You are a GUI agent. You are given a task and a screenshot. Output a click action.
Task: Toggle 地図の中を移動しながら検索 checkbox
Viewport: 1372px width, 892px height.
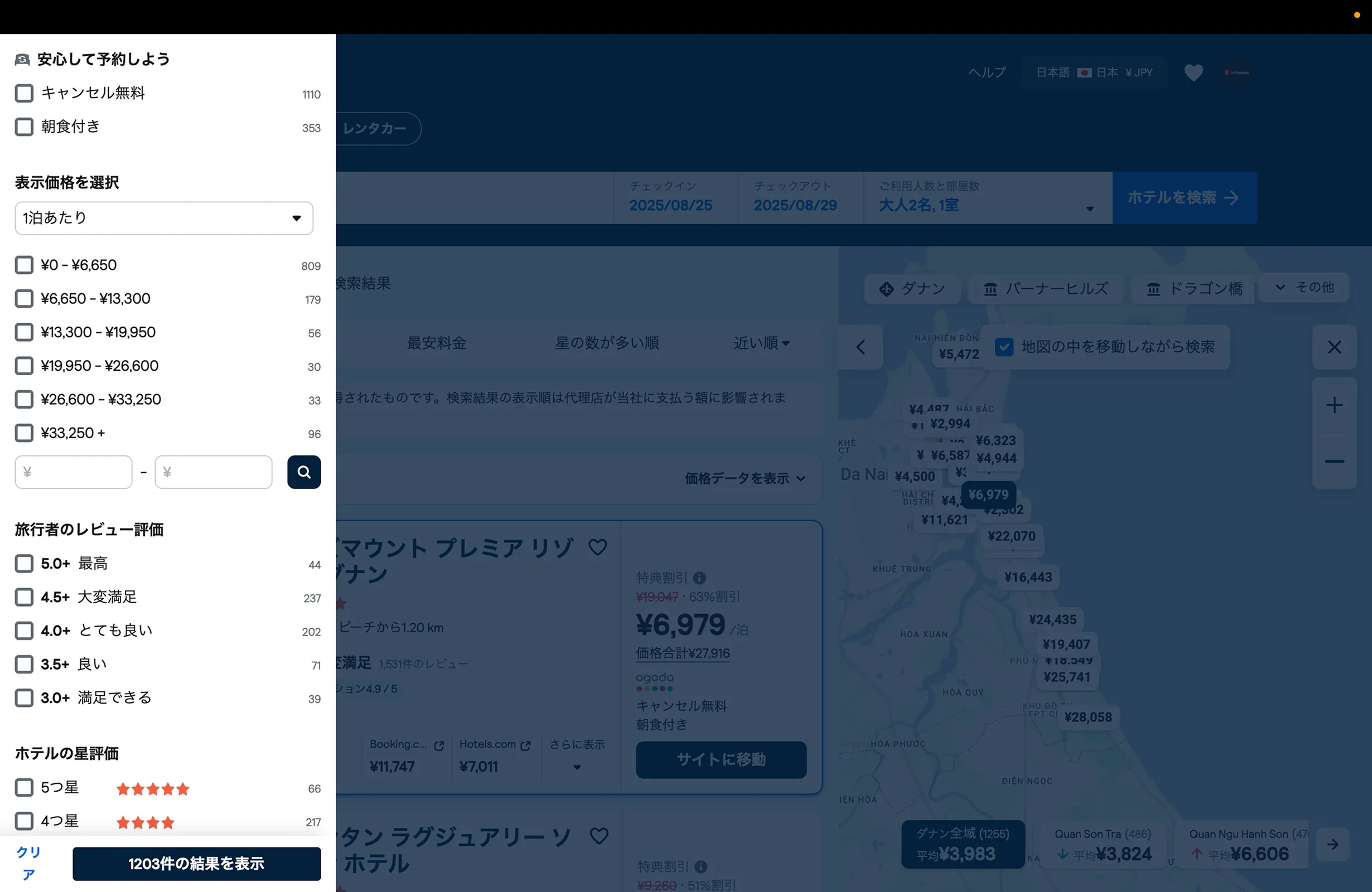tap(1004, 347)
